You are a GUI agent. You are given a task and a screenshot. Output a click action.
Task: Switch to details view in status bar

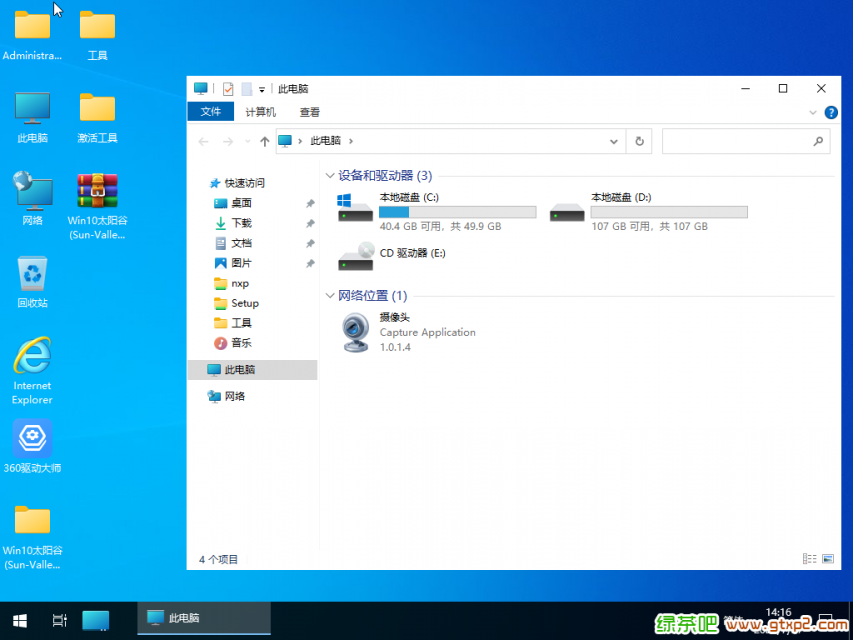click(x=809, y=559)
